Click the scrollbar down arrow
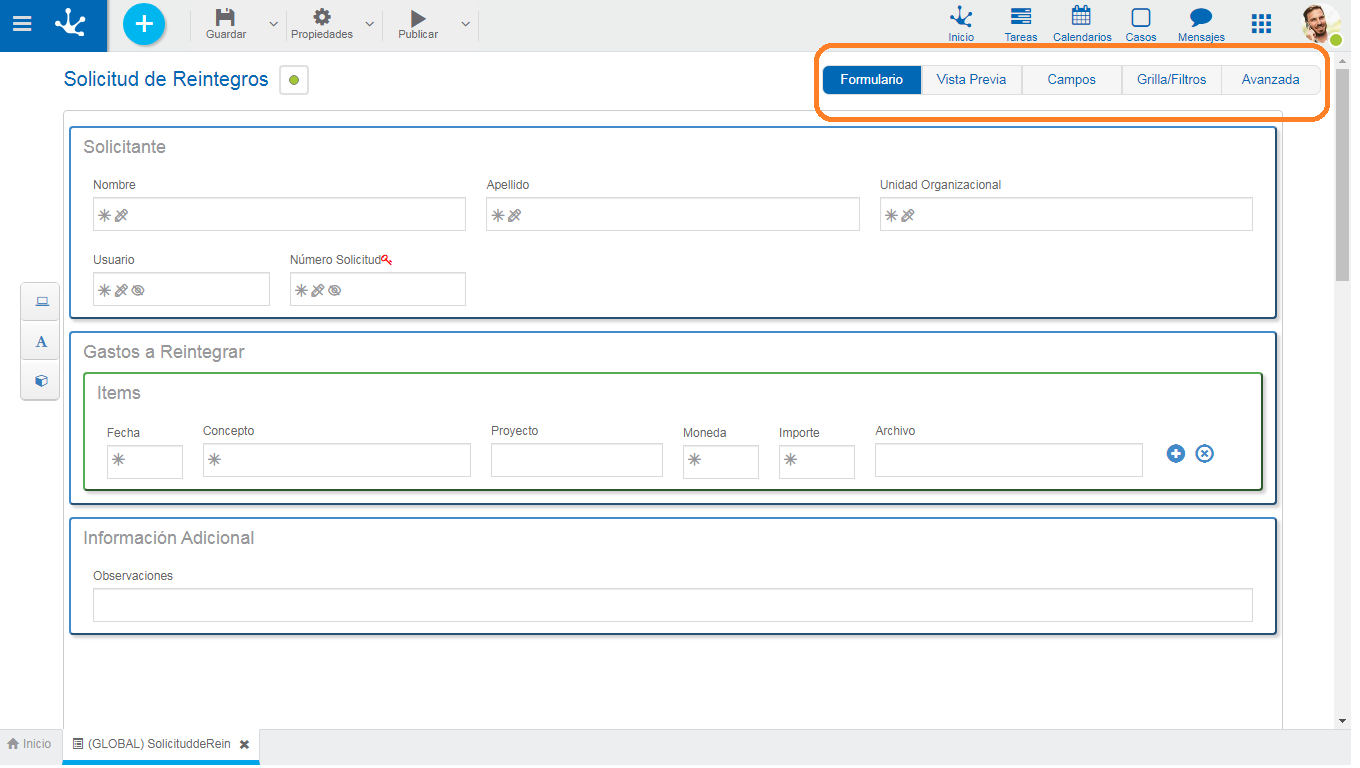 click(1342, 720)
